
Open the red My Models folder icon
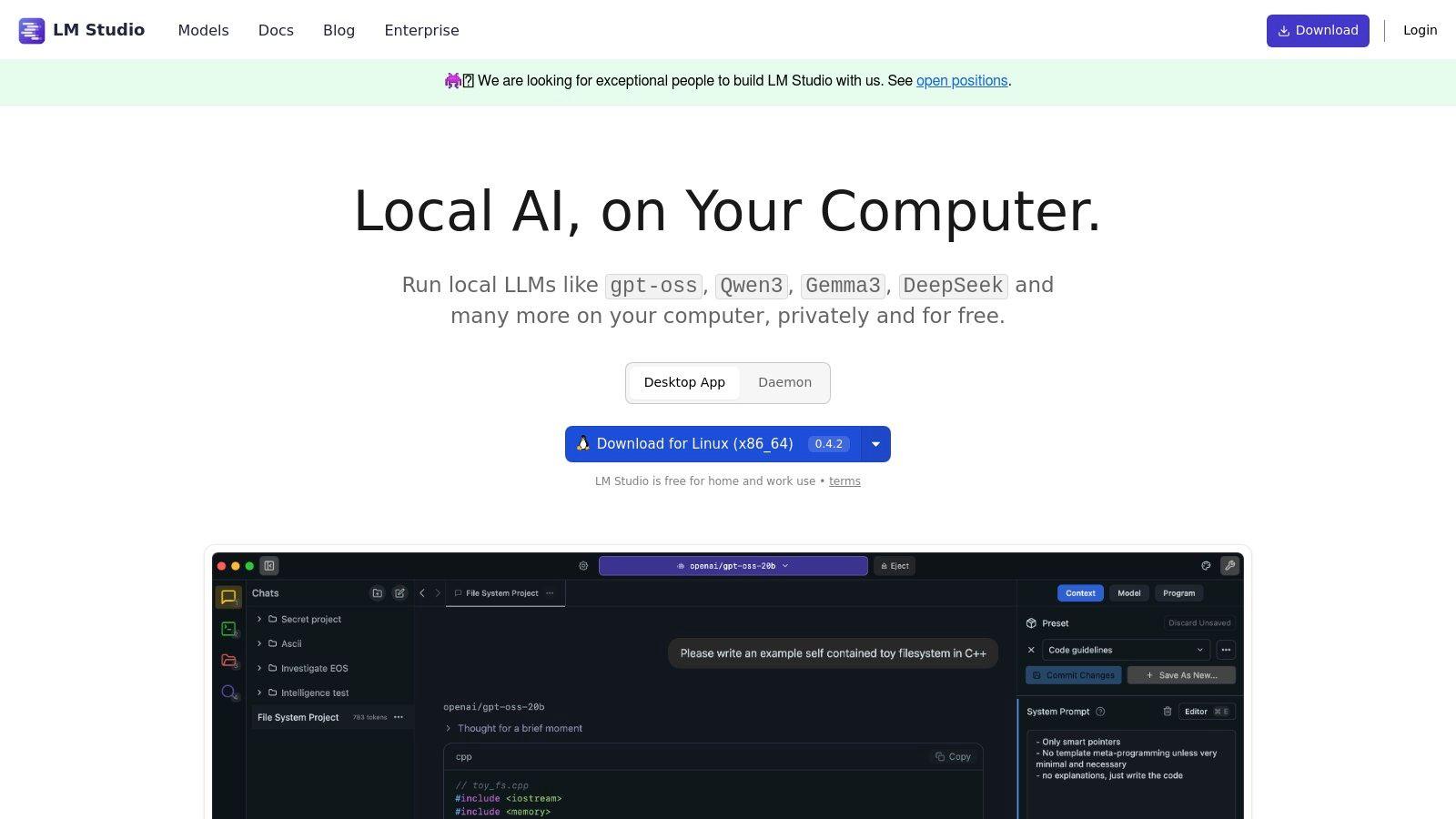point(228,661)
